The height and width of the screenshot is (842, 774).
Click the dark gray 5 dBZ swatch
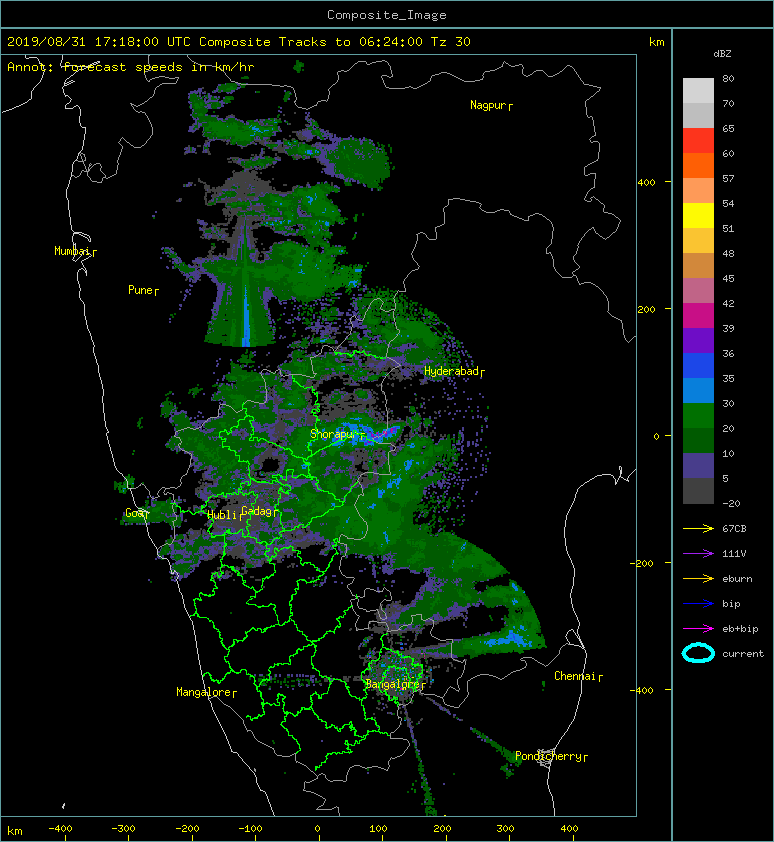click(698, 491)
